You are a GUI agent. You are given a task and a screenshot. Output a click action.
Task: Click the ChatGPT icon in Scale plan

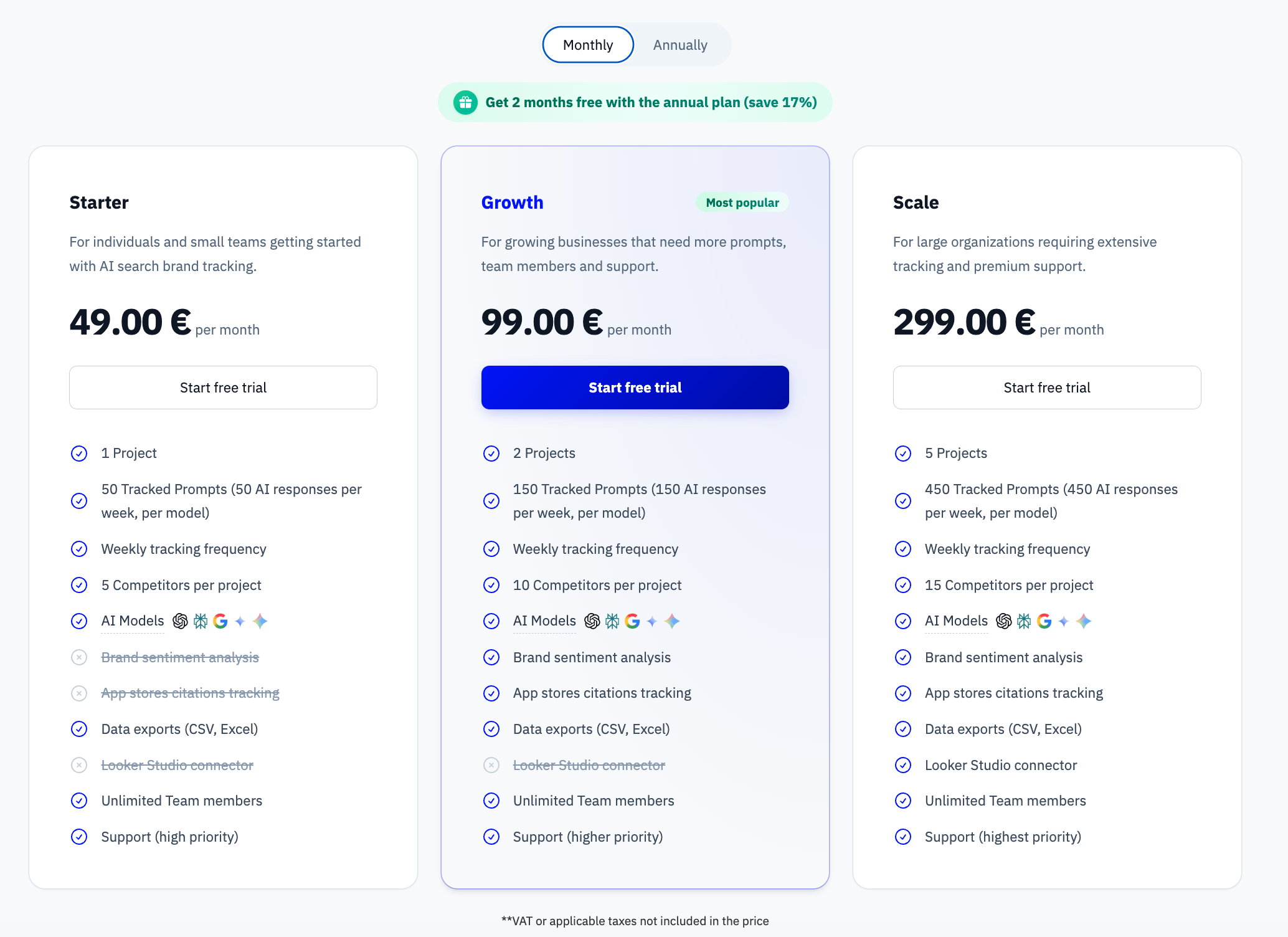click(x=1004, y=621)
